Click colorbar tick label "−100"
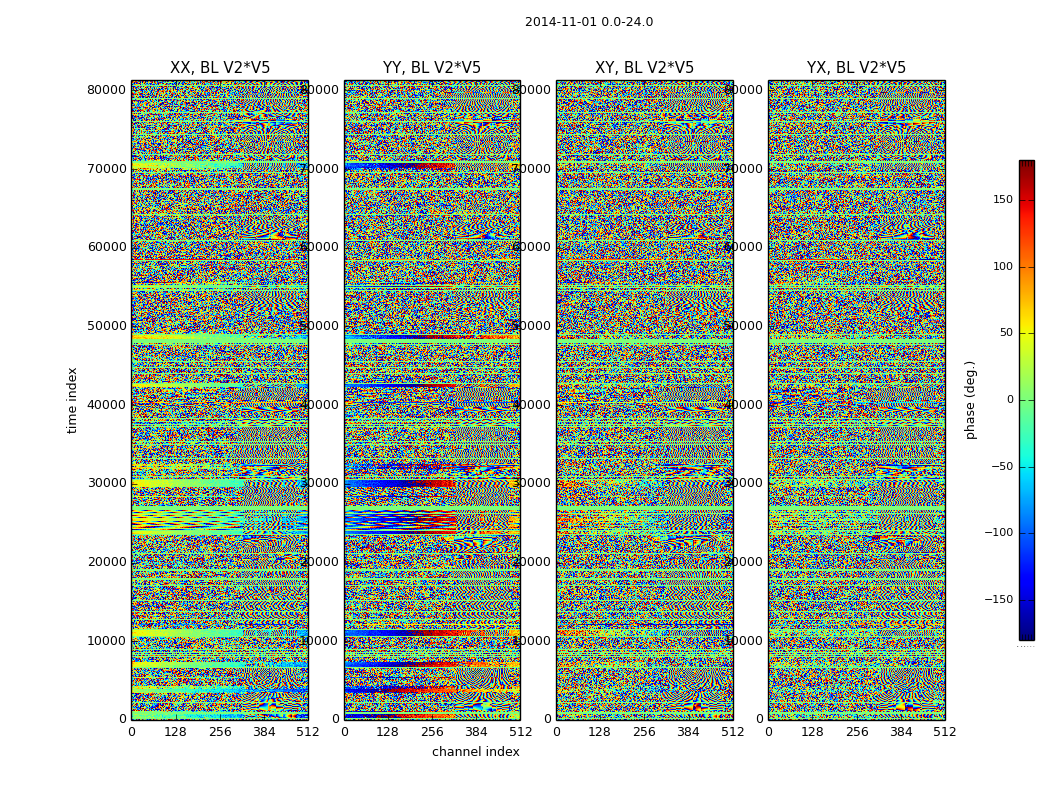This screenshot has height=800, width=1050. [x=998, y=532]
